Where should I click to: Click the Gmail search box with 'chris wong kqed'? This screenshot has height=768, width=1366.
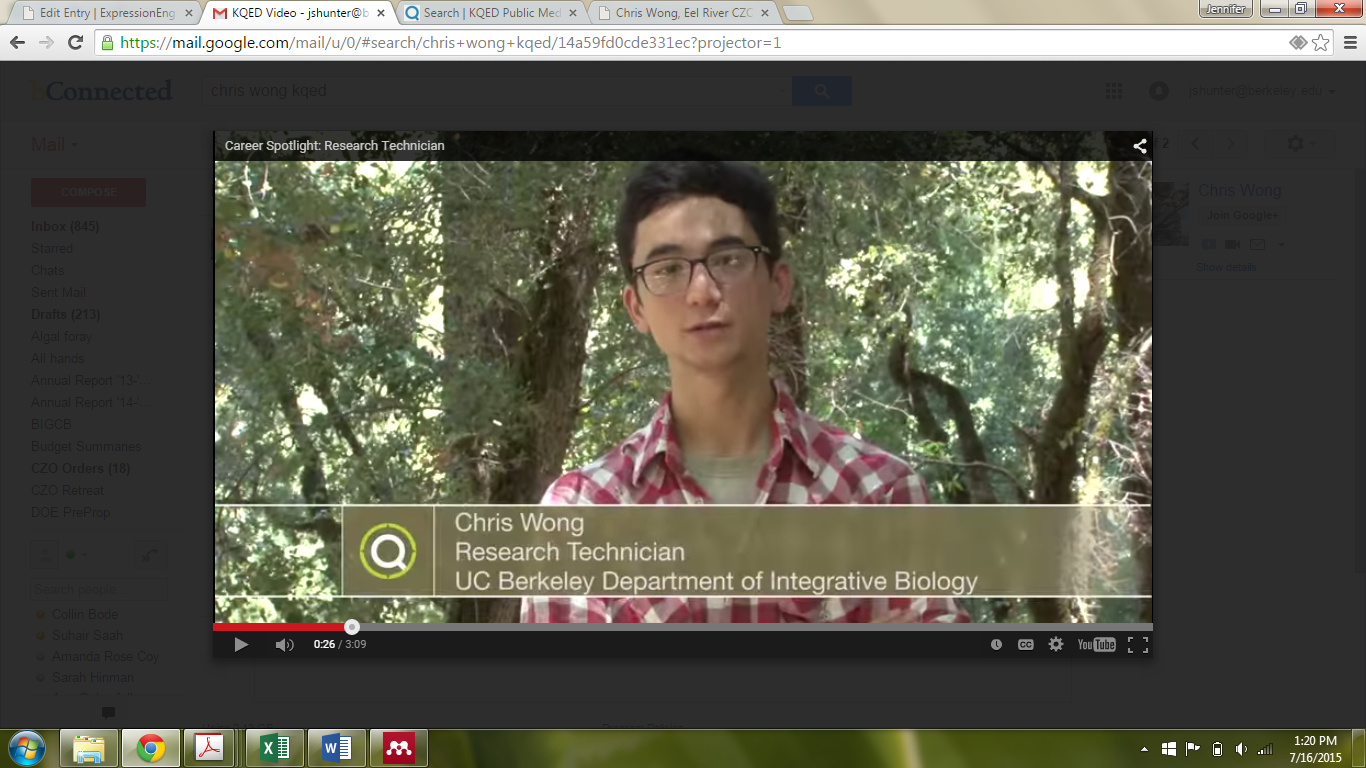(496, 91)
